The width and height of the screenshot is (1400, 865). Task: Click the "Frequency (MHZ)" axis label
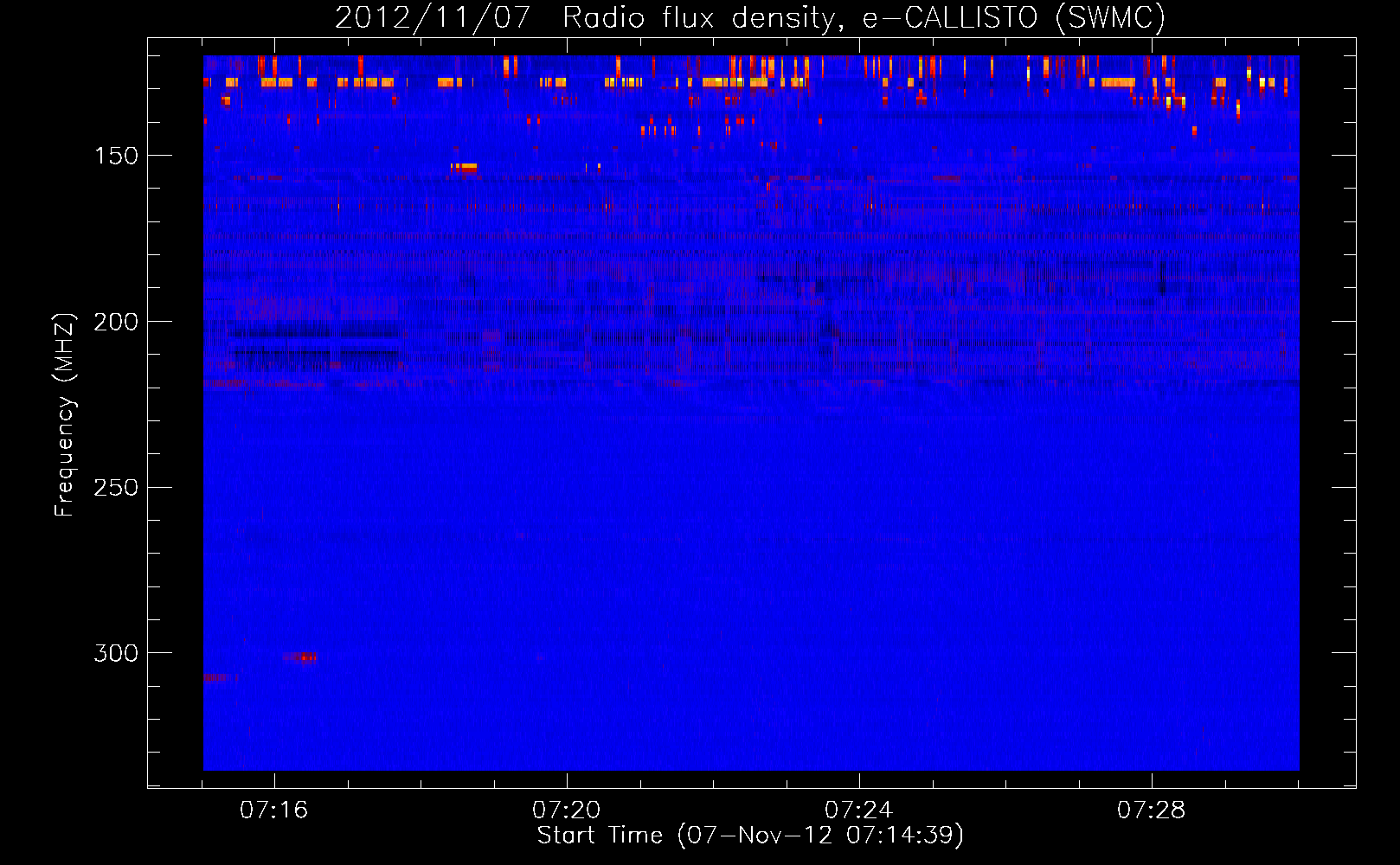64,415
